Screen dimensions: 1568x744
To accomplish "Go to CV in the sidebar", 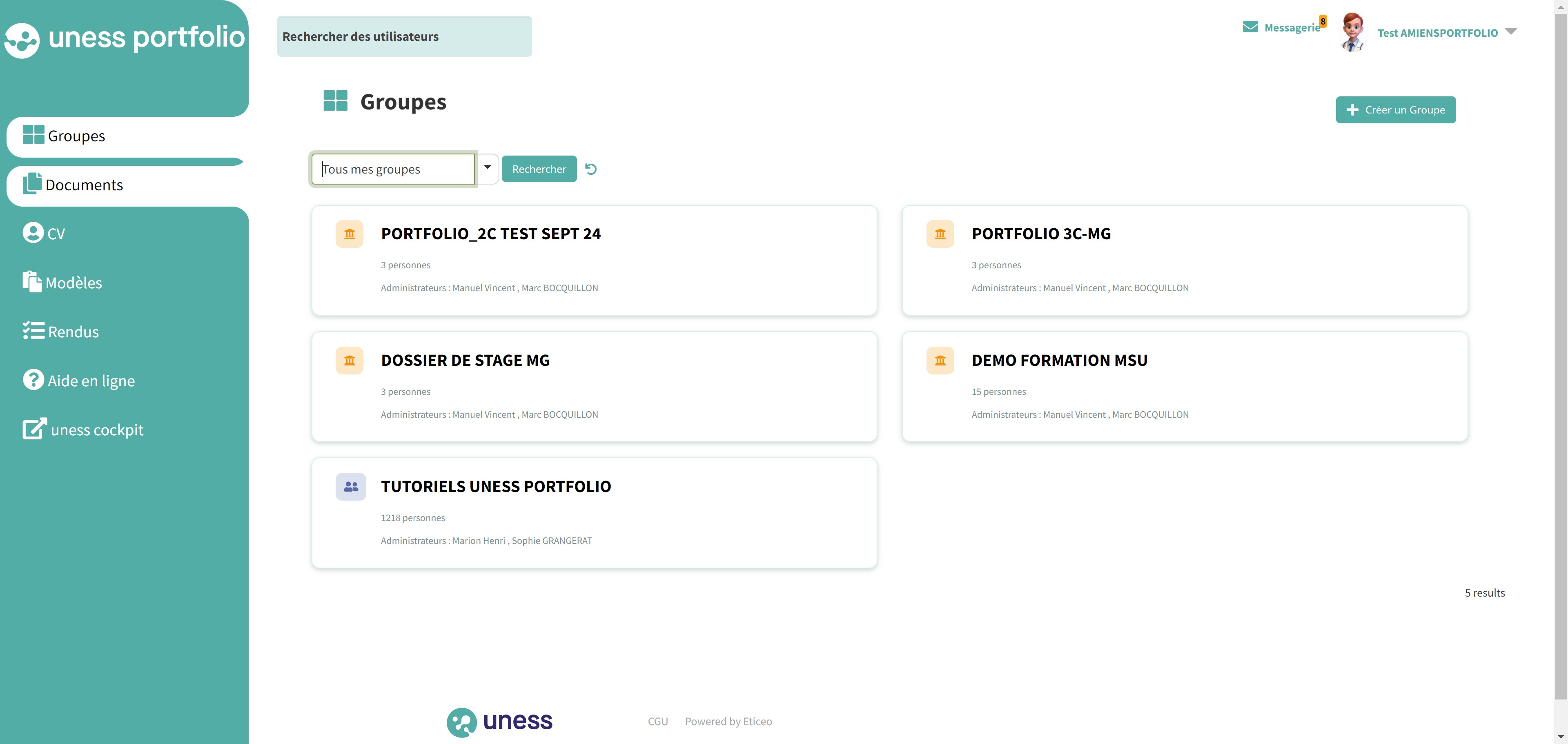I will [56, 234].
